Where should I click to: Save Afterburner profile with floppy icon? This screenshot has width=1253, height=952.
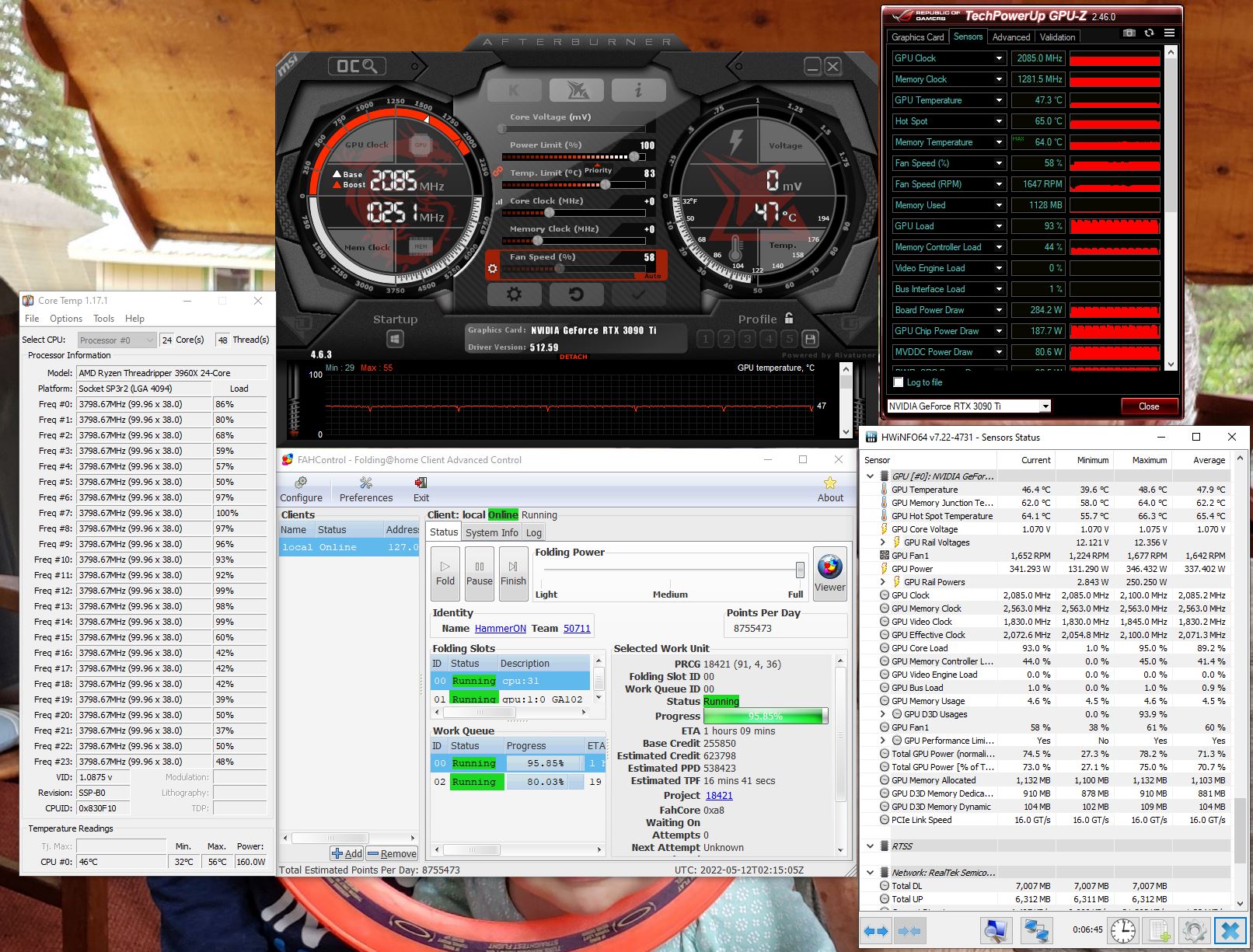coord(810,339)
